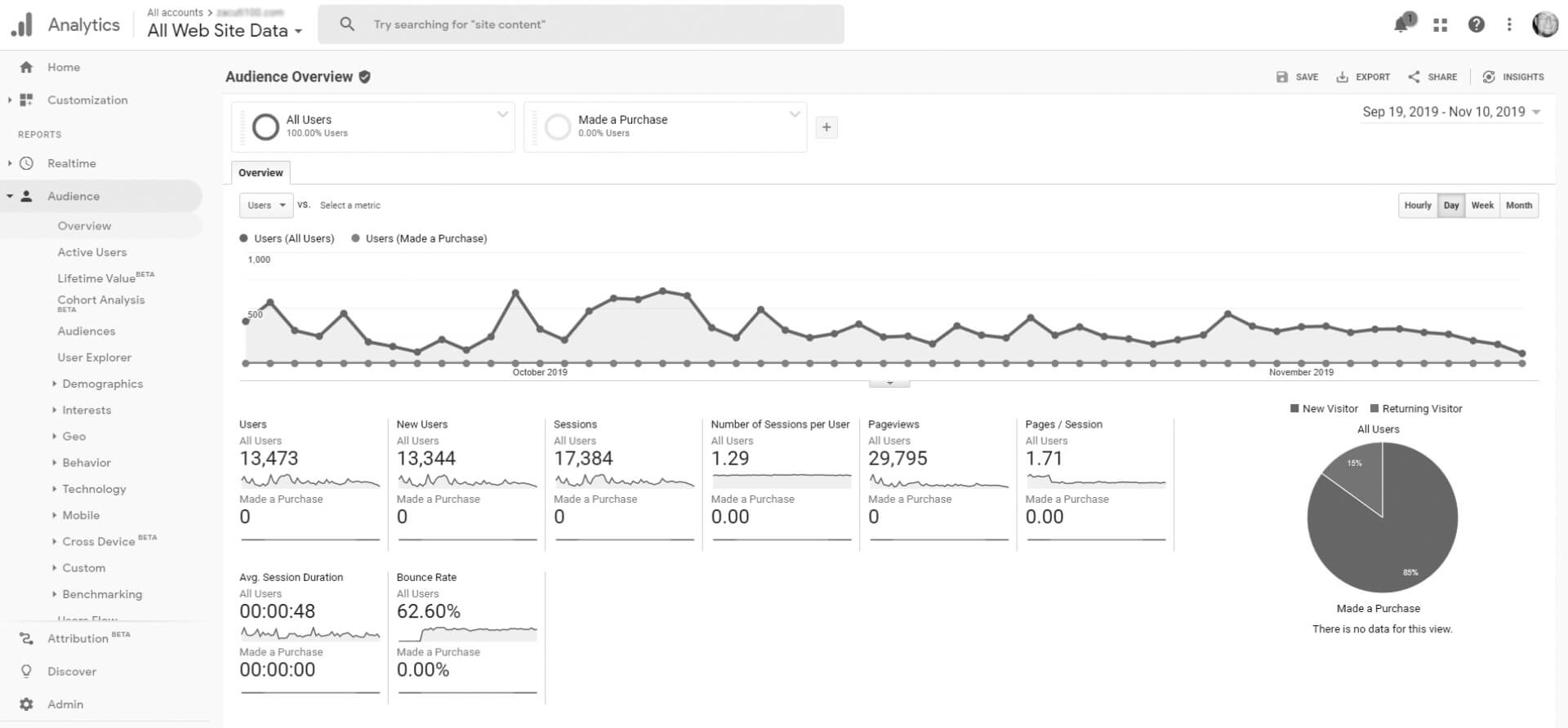Image resolution: width=1568 pixels, height=728 pixels.
Task: Click the add segment plus button
Action: tap(826, 127)
